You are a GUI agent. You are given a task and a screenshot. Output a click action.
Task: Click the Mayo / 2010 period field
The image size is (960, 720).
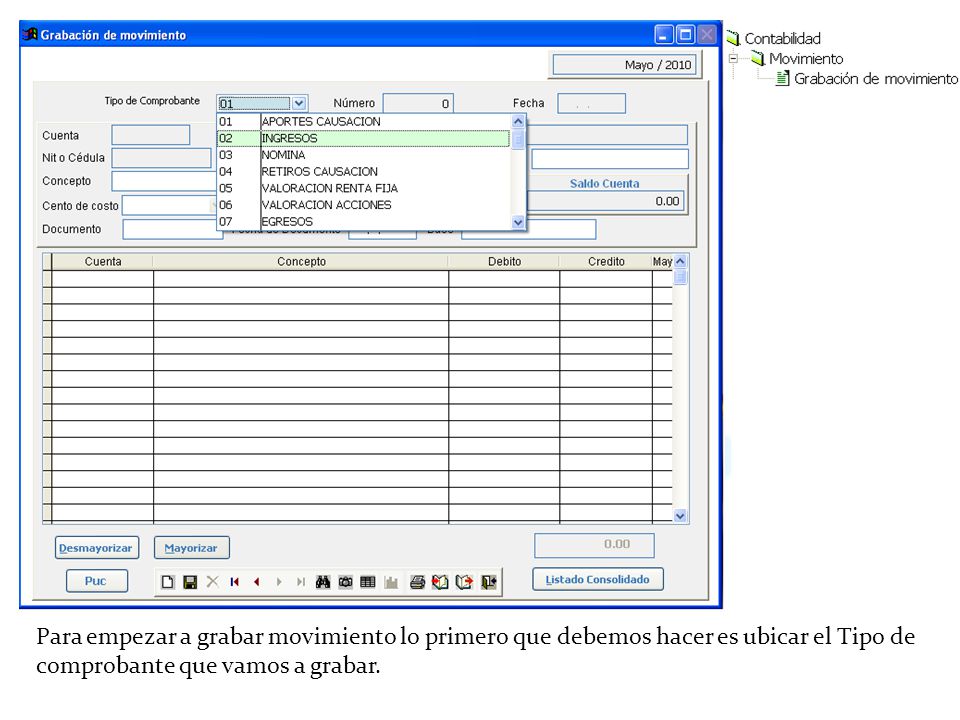[624, 65]
